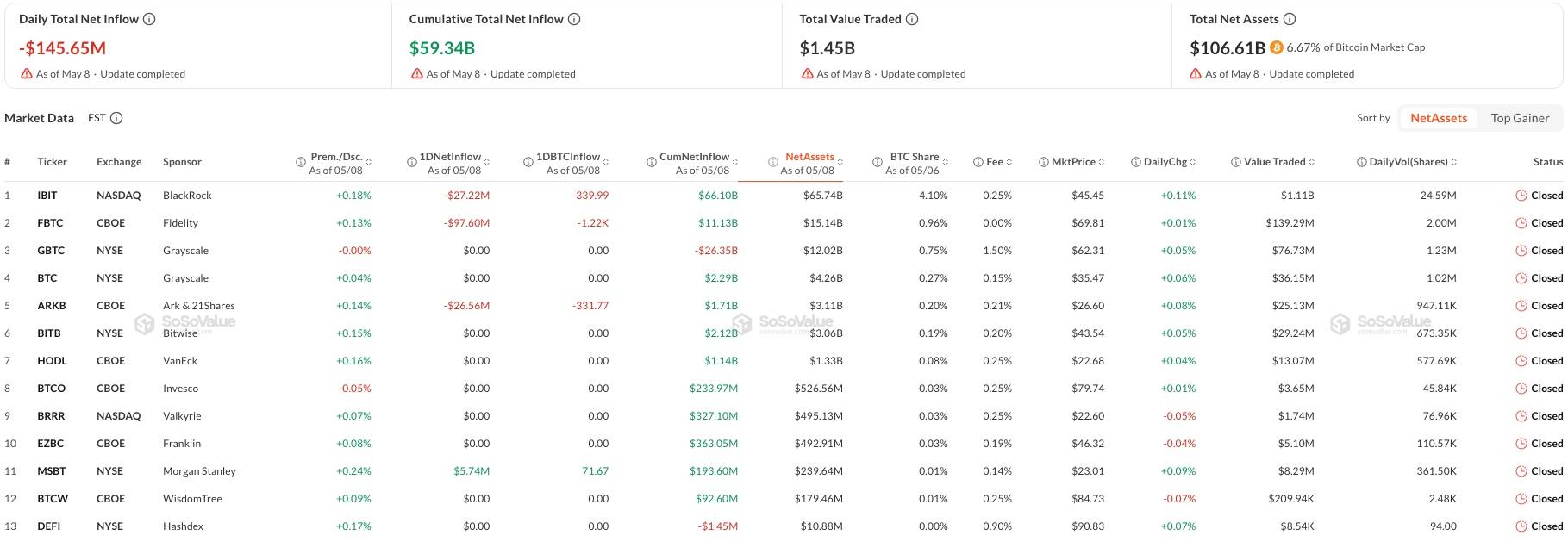The height and width of the screenshot is (542, 1568).
Task: Sort table by 1DBTCInflow arrows
Action: [606, 162]
